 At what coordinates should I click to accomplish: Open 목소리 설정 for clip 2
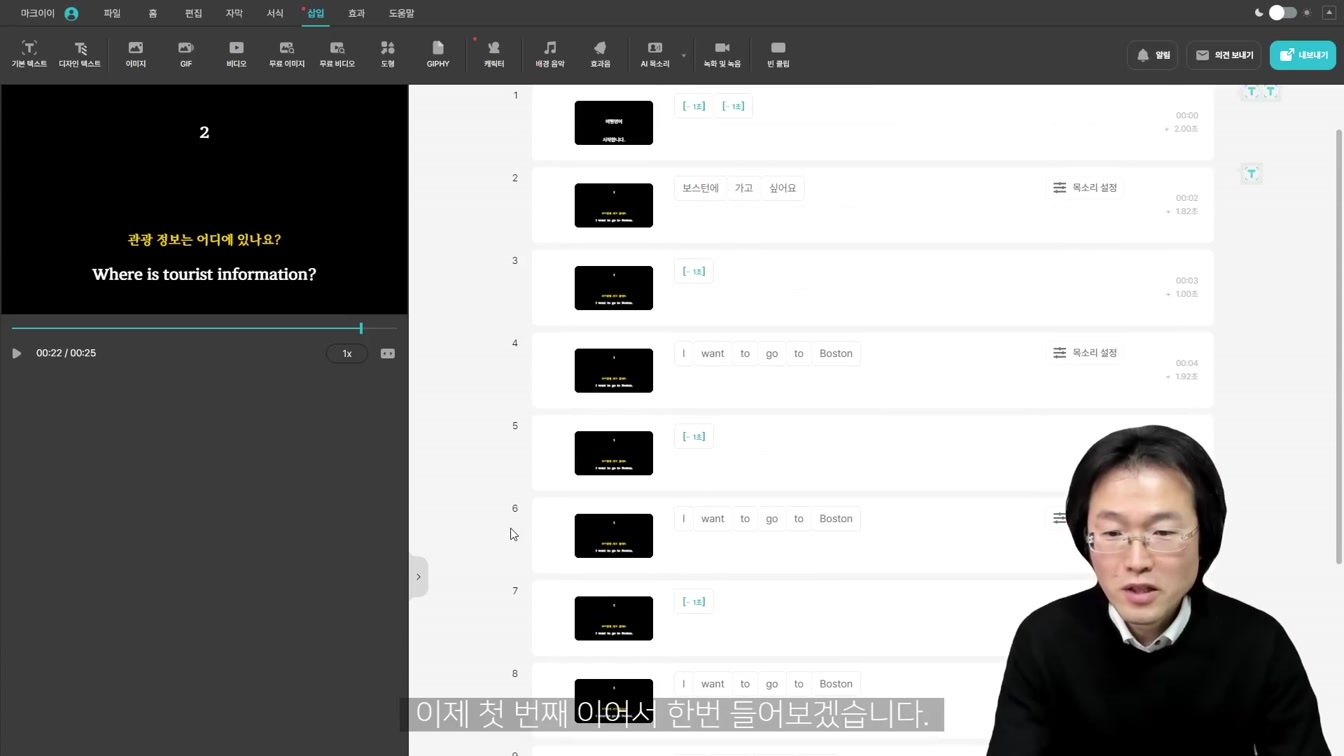pyautogui.click(x=1085, y=188)
